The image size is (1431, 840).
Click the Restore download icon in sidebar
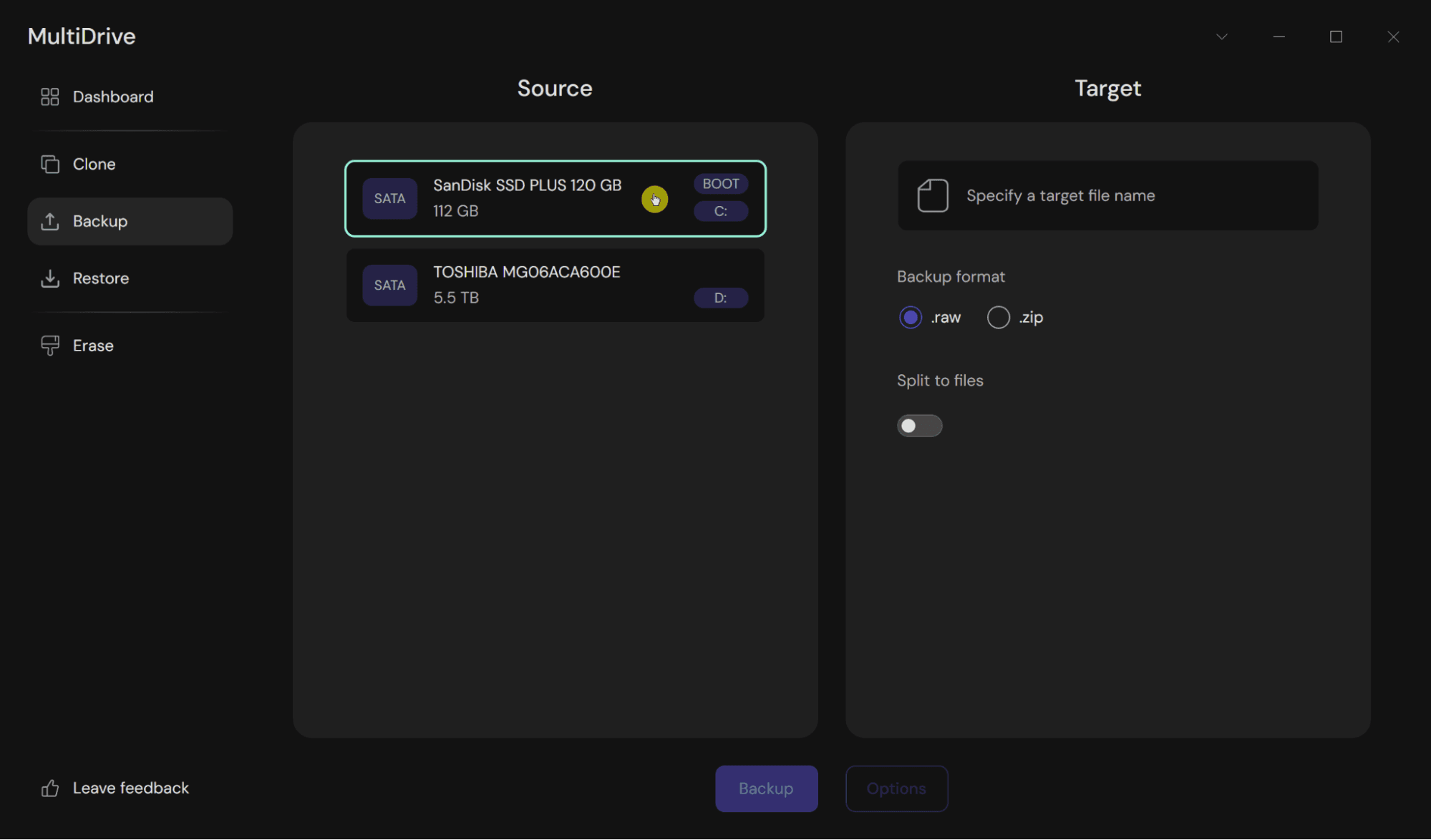[49, 278]
